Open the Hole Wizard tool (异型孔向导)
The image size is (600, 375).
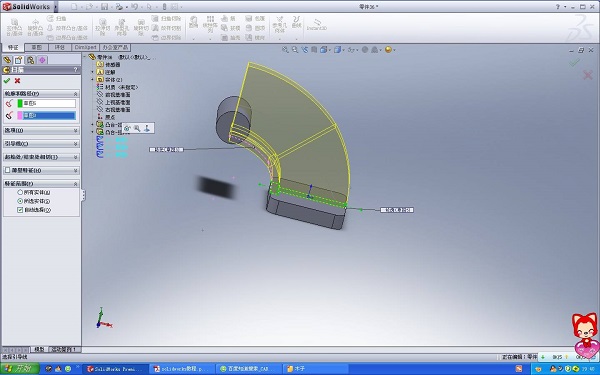click(x=122, y=27)
